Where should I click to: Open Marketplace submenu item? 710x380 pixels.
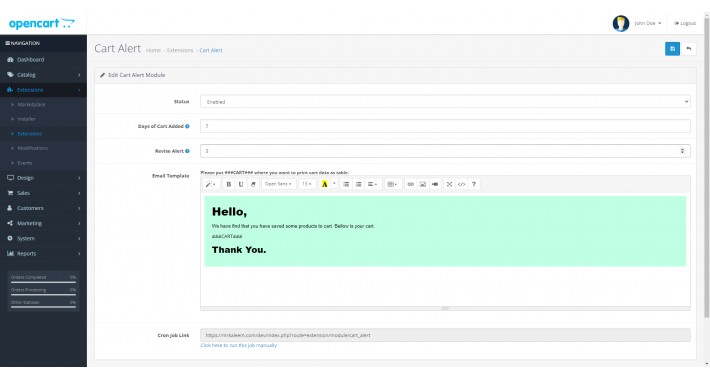pos(43,104)
